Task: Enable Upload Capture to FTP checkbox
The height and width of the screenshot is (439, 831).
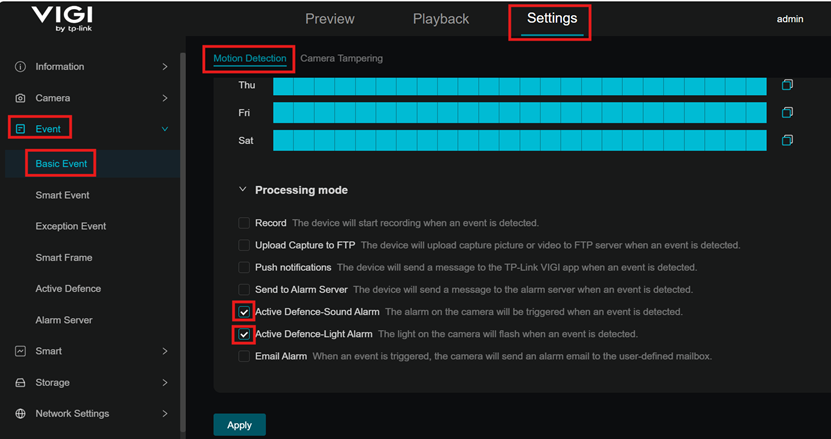Action: (x=244, y=245)
